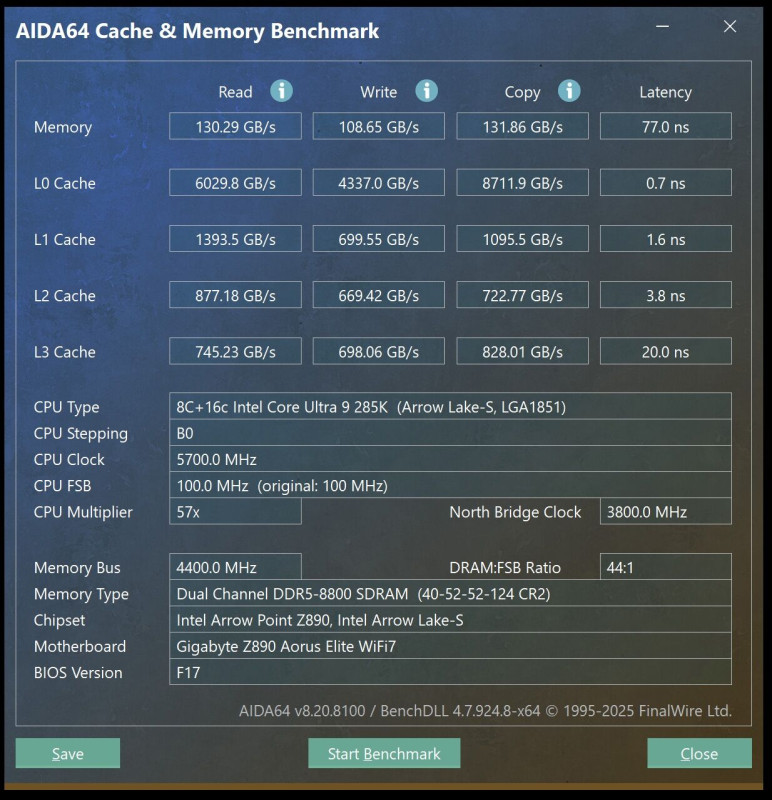772x800 pixels.
Task: Select the Memory Read value 130.29 GB/s
Action: coord(235,127)
